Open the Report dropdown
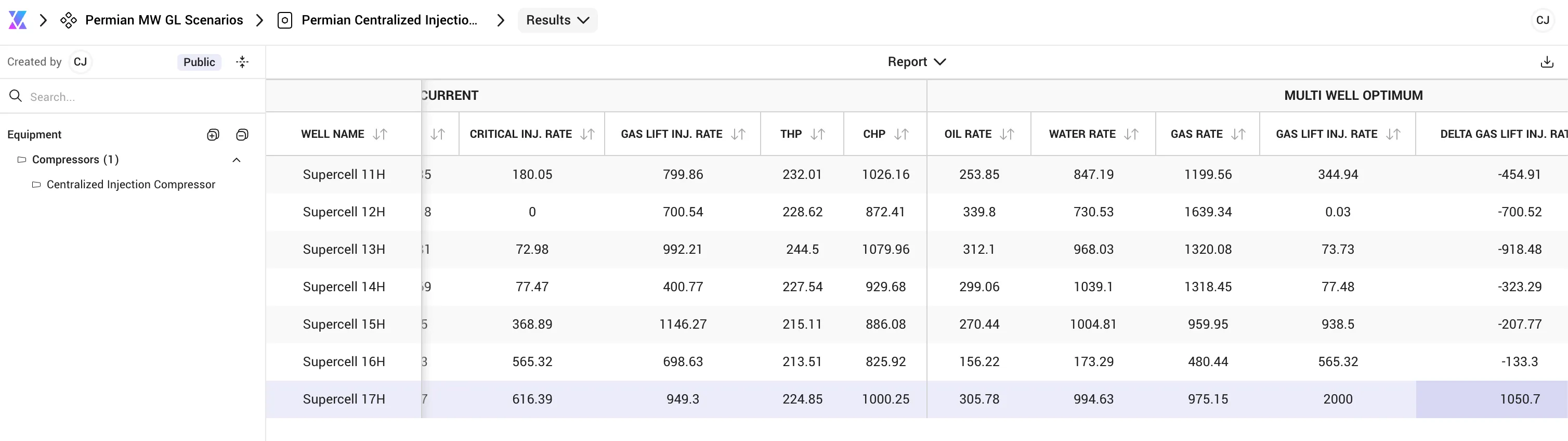This screenshot has width=1568, height=441. click(x=917, y=62)
